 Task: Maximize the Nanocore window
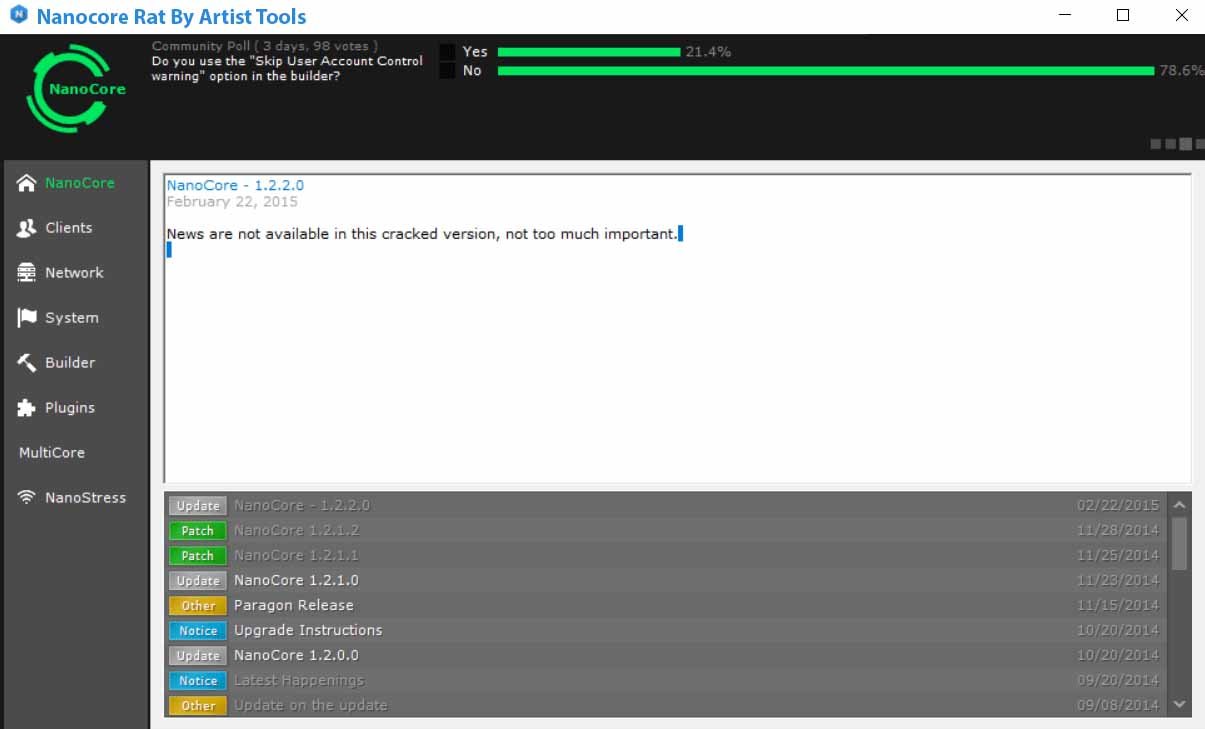1123,15
